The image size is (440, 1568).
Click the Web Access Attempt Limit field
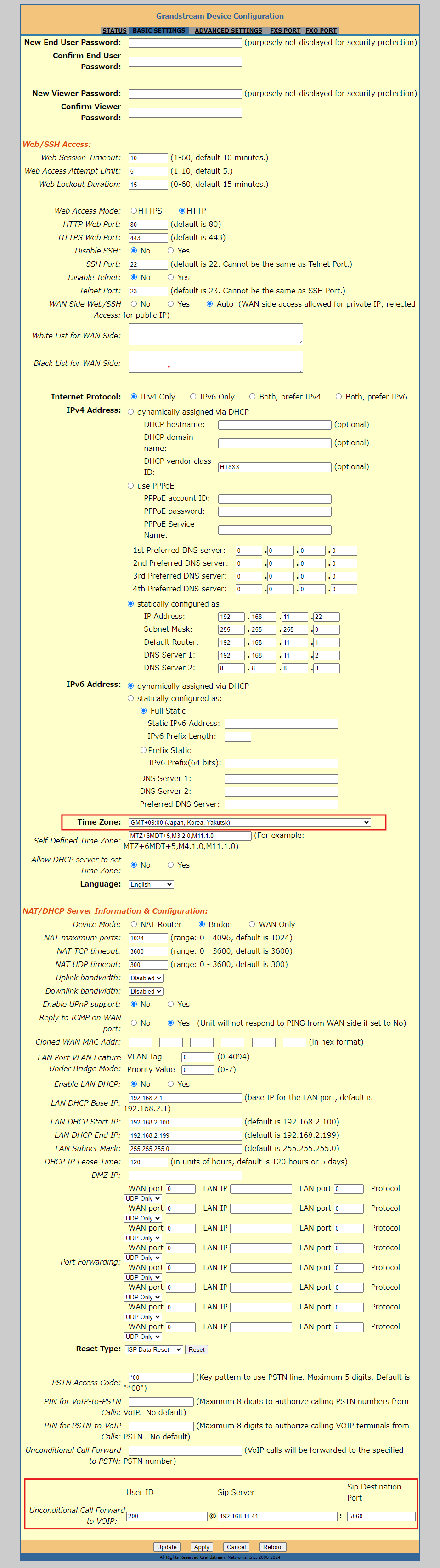coord(148,172)
